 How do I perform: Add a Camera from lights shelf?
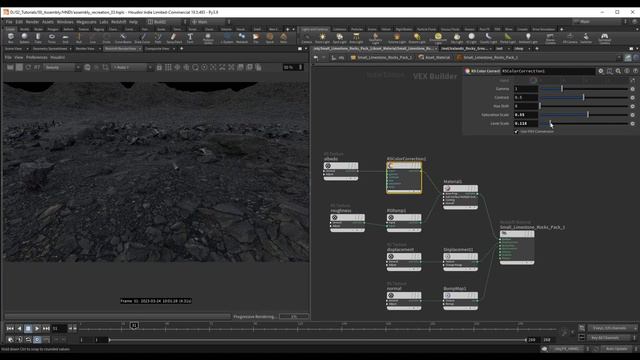click(x=307, y=38)
